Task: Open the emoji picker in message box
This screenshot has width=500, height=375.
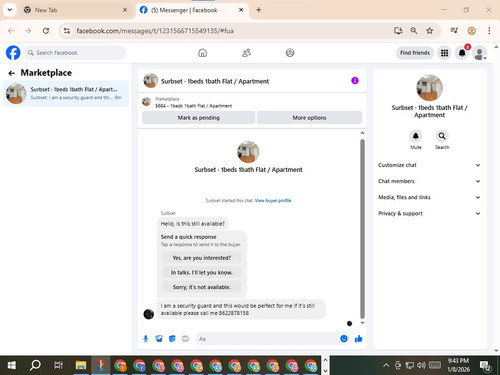Action: pyautogui.click(x=344, y=339)
